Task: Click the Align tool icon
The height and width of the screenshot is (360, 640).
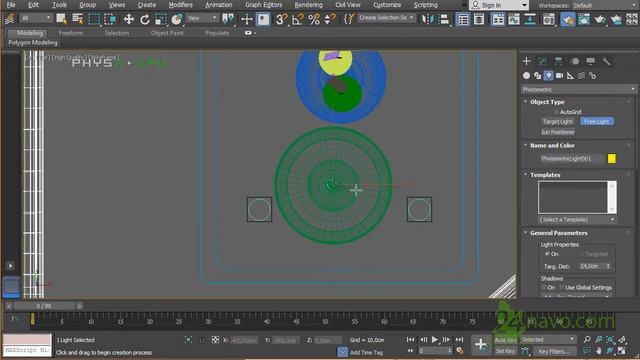Action: 444,19
